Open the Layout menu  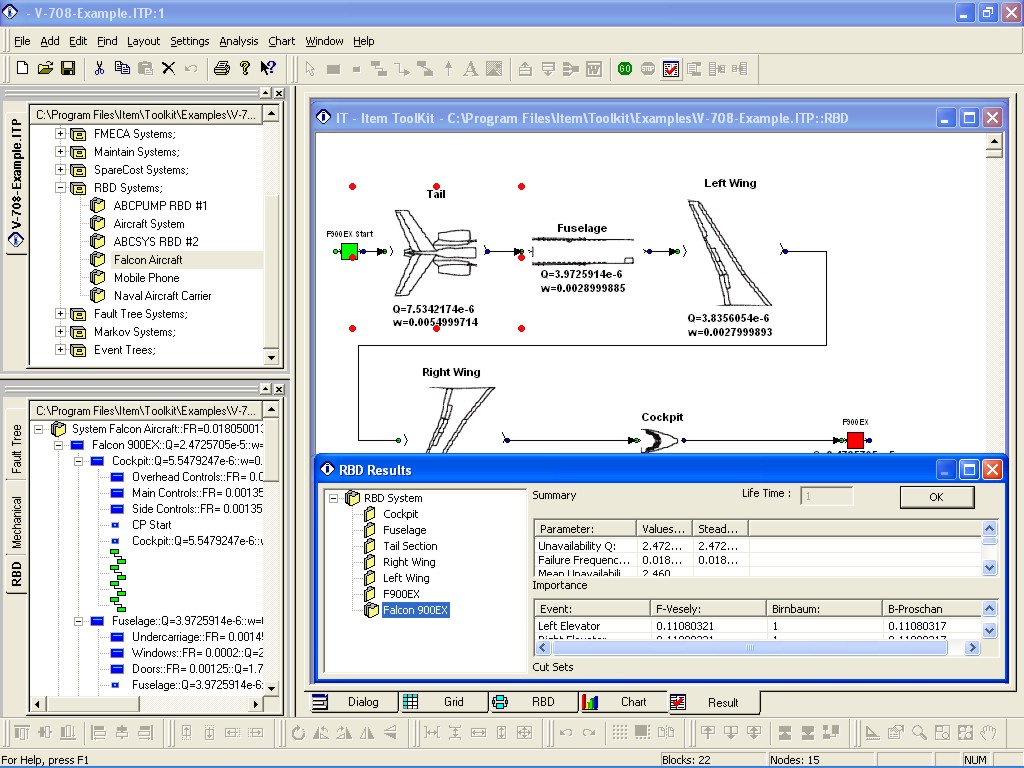(x=143, y=41)
